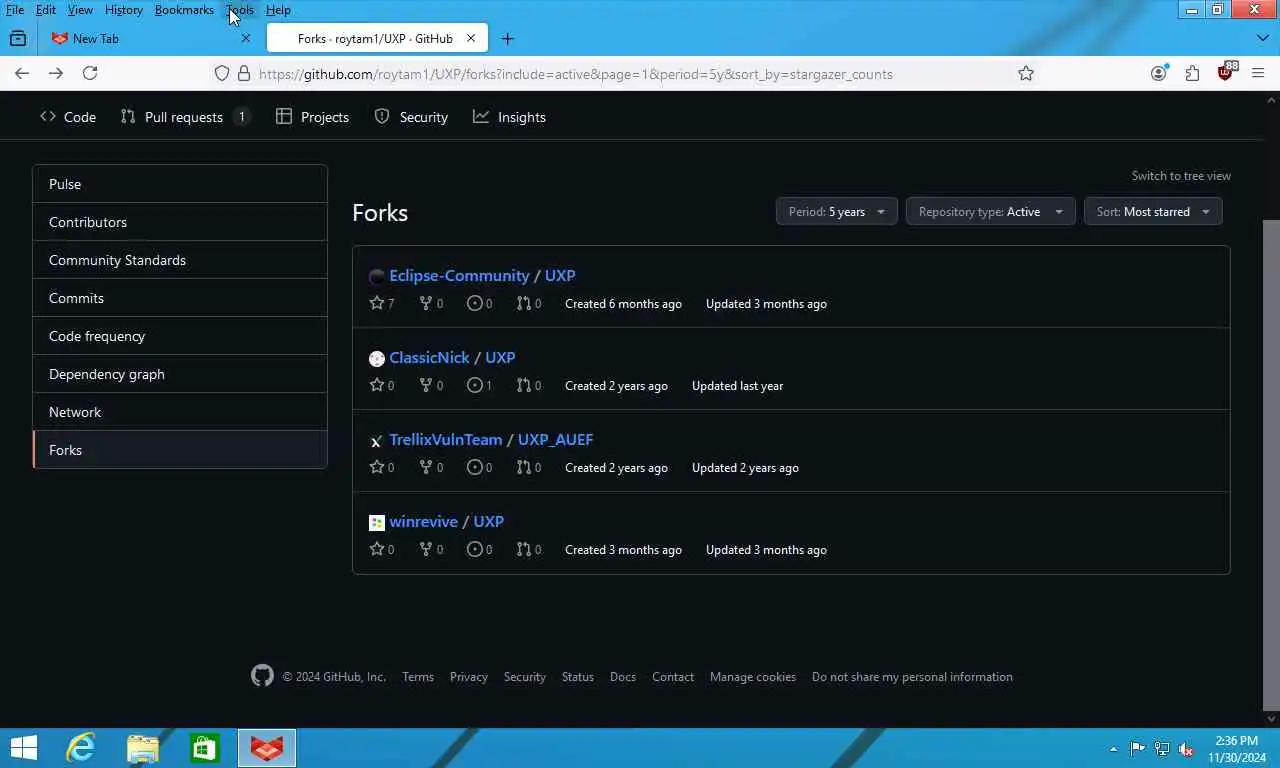Open the Sort: Most starred dropdown

point(1153,211)
